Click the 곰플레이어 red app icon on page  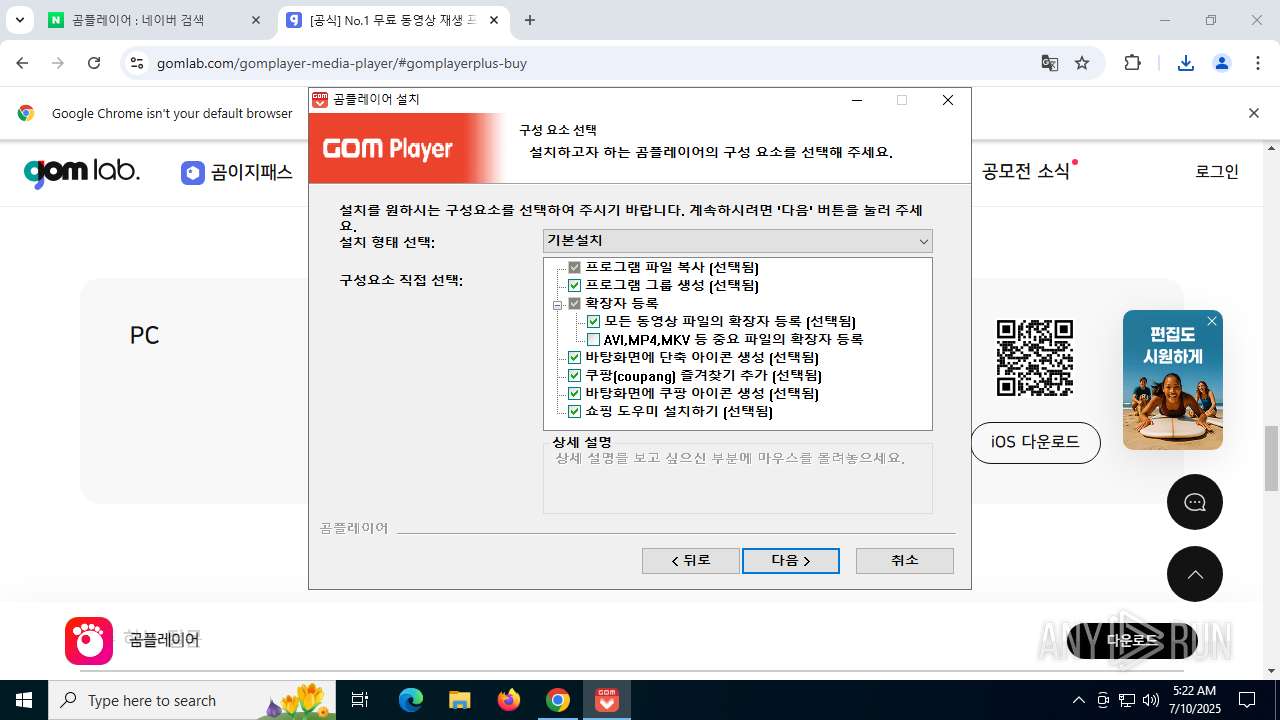89,641
